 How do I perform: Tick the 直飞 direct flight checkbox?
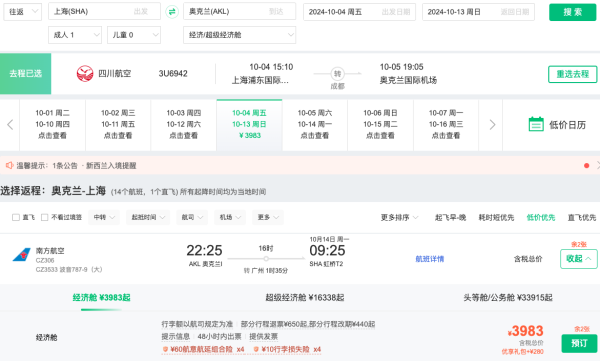pos(16,217)
